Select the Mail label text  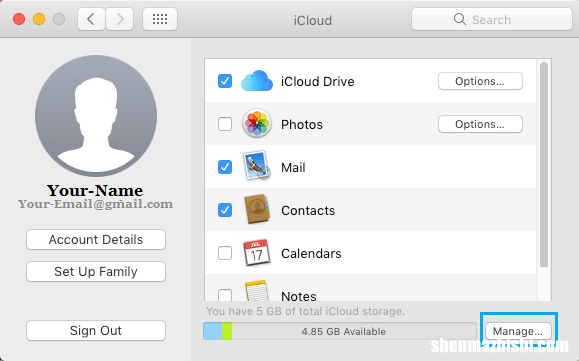point(293,168)
